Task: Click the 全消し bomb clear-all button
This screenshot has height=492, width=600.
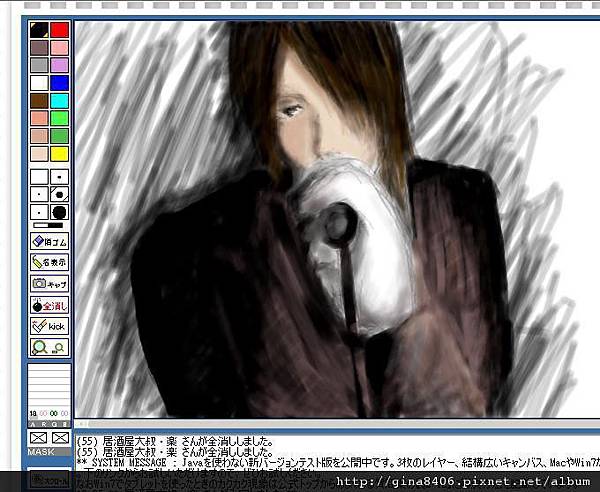Action: (x=49, y=305)
